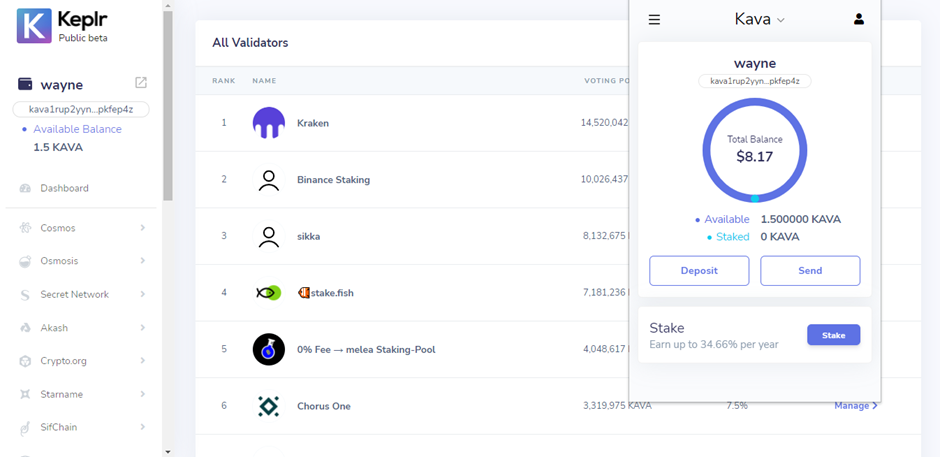
Task: Click the 7.5% commission value
Action: coord(737,406)
